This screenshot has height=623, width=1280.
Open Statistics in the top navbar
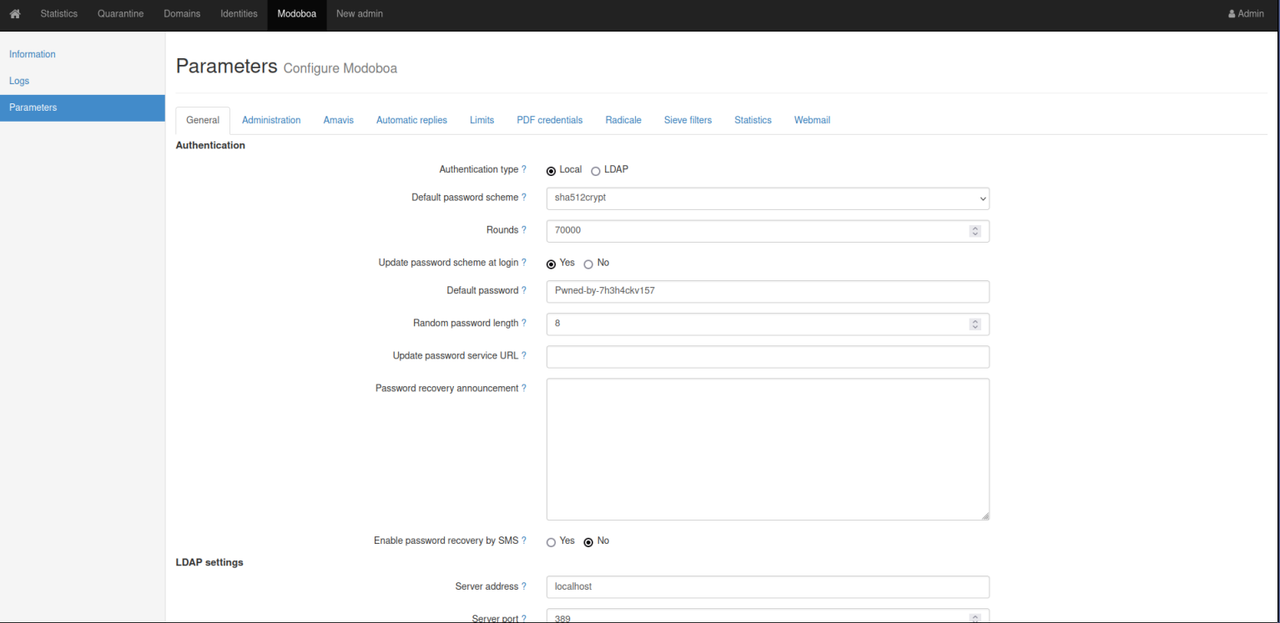pos(59,14)
